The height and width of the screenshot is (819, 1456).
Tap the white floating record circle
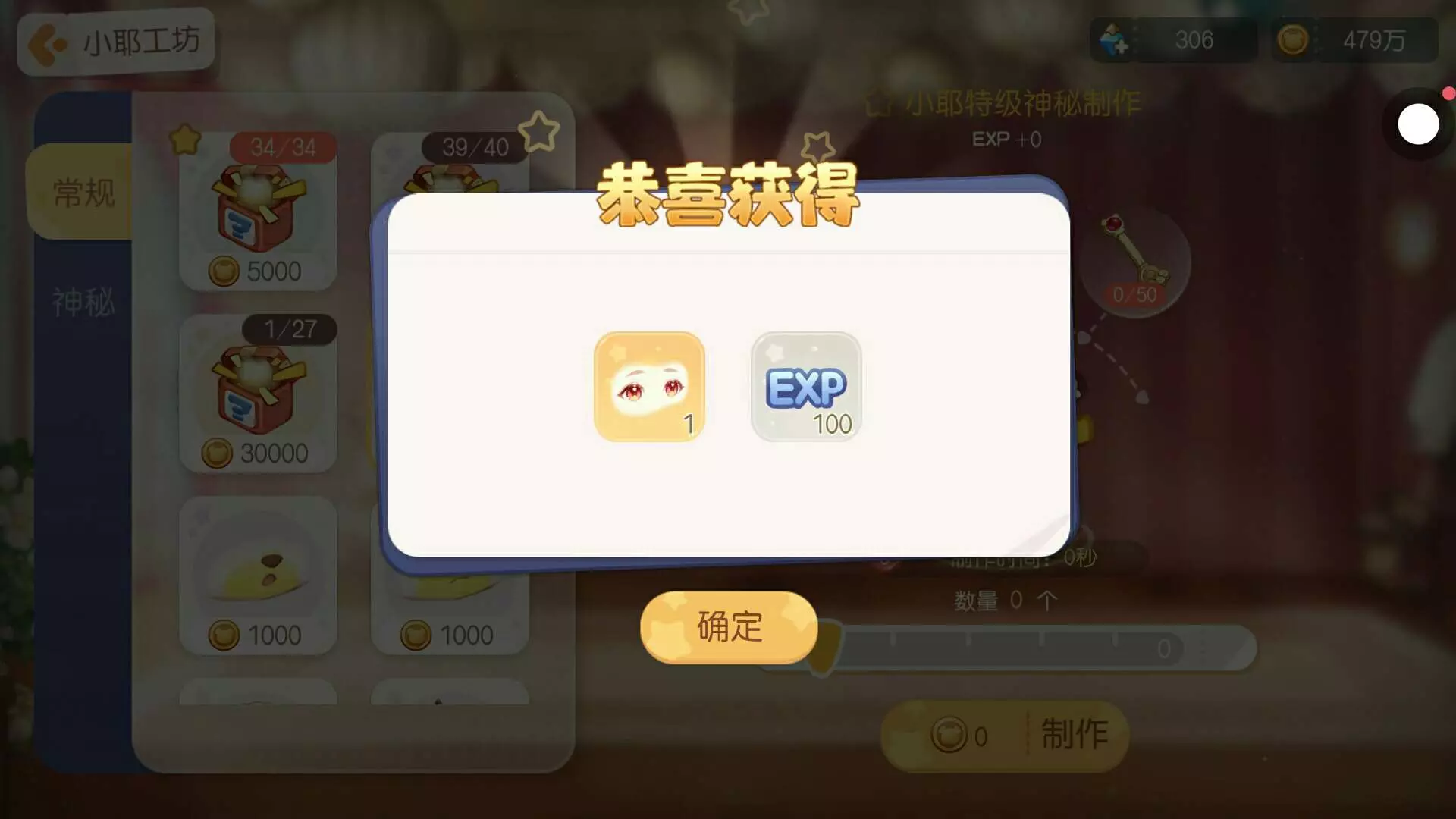(x=1418, y=124)
